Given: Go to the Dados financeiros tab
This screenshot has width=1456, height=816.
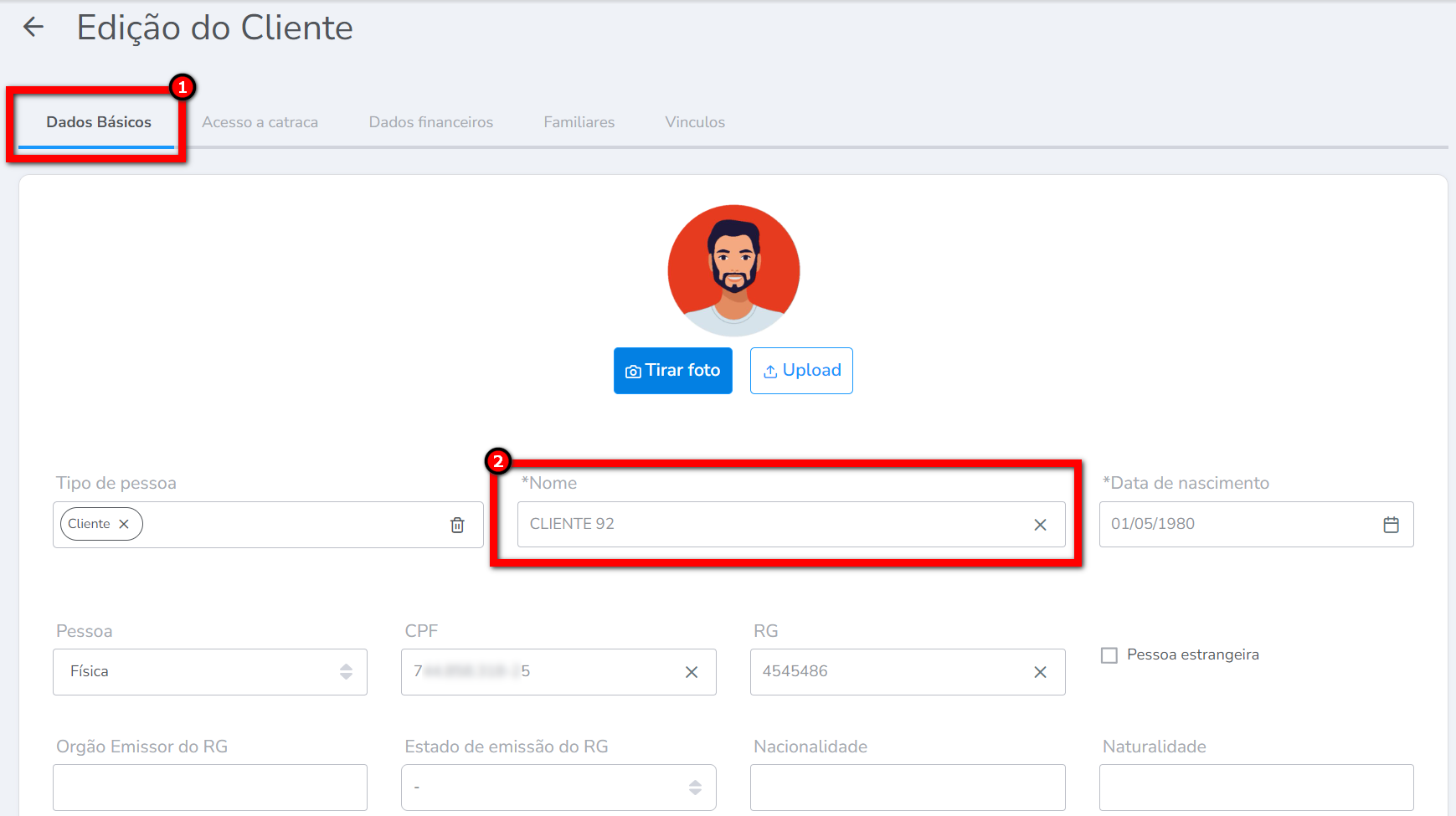Looking at the screenshot, I should coord(431,122).
